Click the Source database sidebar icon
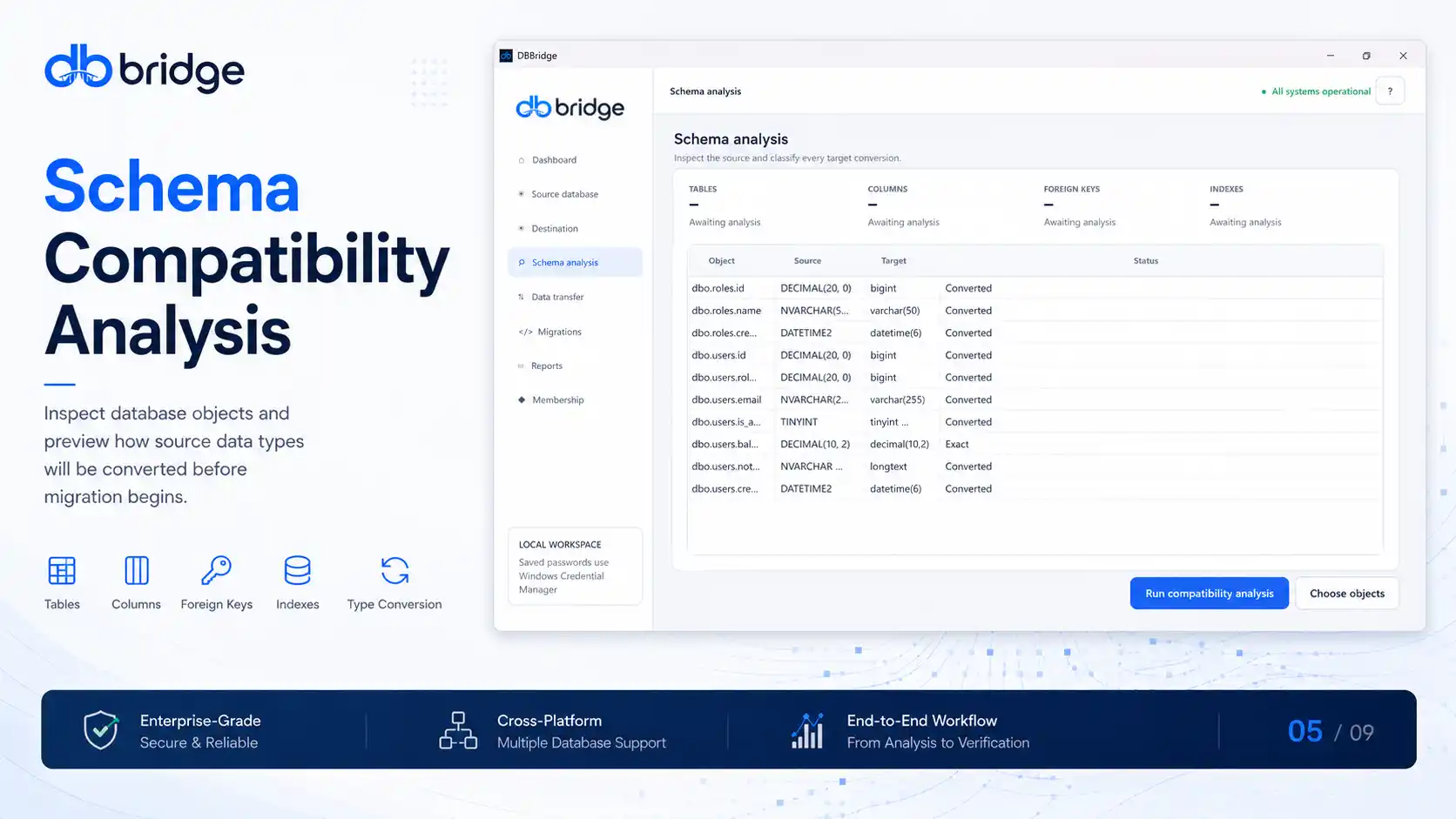 (x=522, y=194)
